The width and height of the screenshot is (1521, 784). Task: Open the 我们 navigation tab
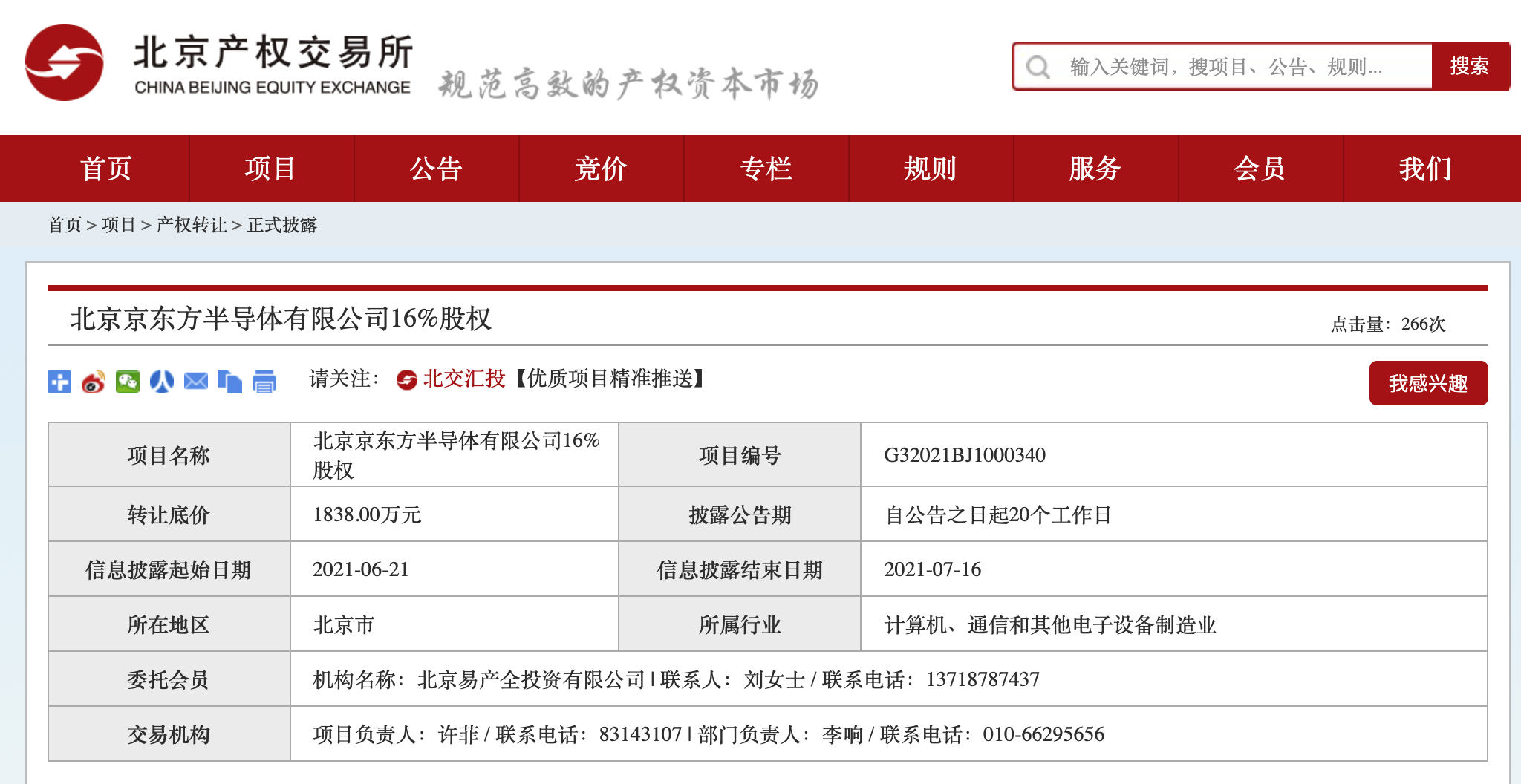[1426, 169]
